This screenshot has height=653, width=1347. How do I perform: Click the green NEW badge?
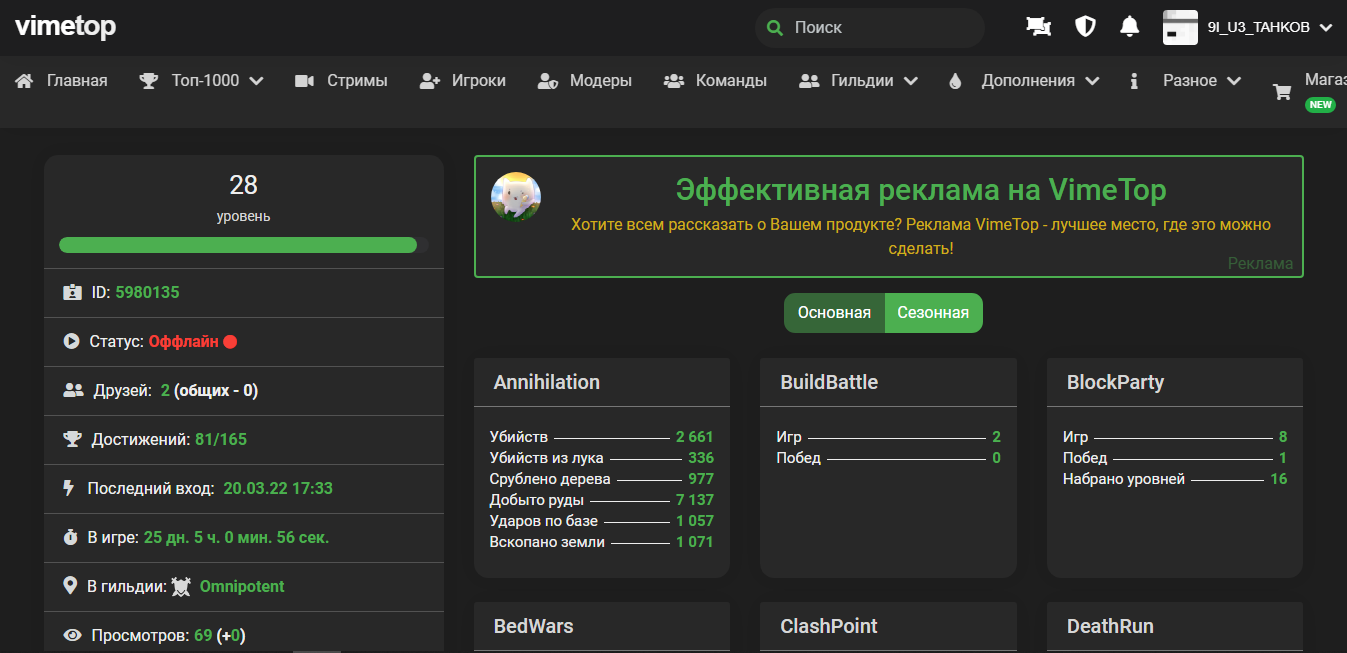[1320, 104]
